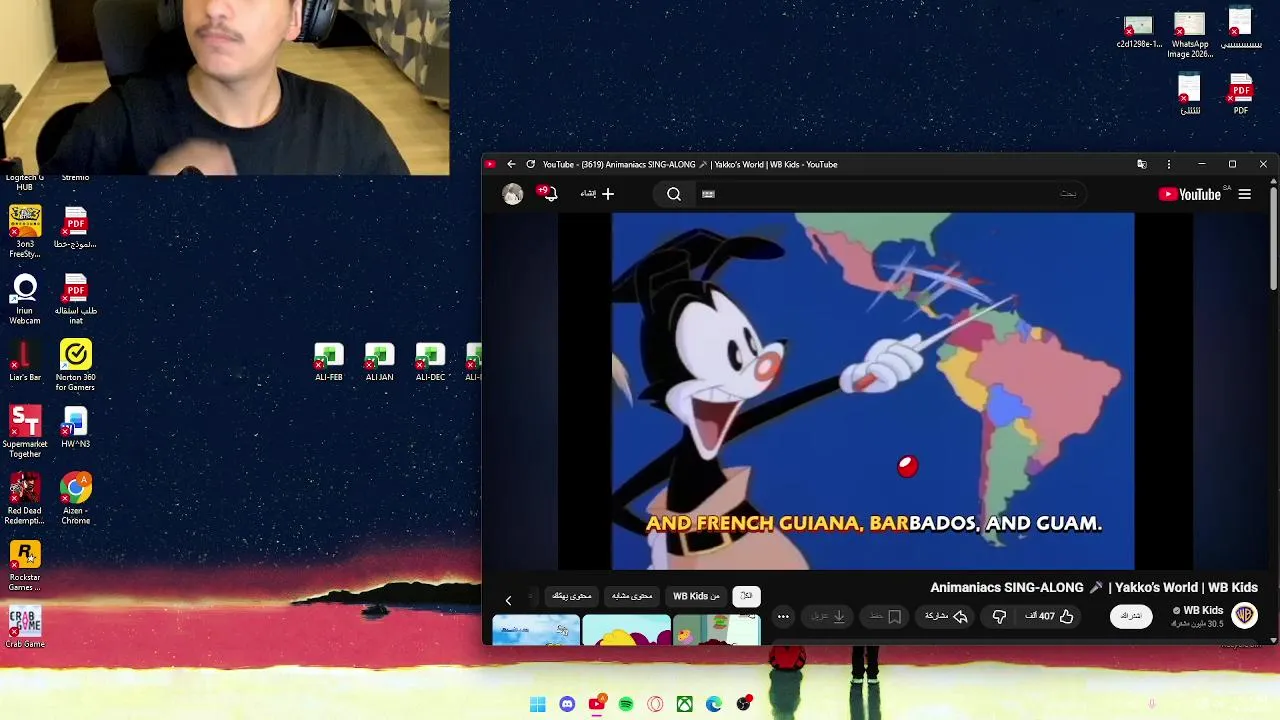Open Microsoft Edge from the taskbar
The width and height of the screenshot is (1280, 720).
click(x=714, y=704)
